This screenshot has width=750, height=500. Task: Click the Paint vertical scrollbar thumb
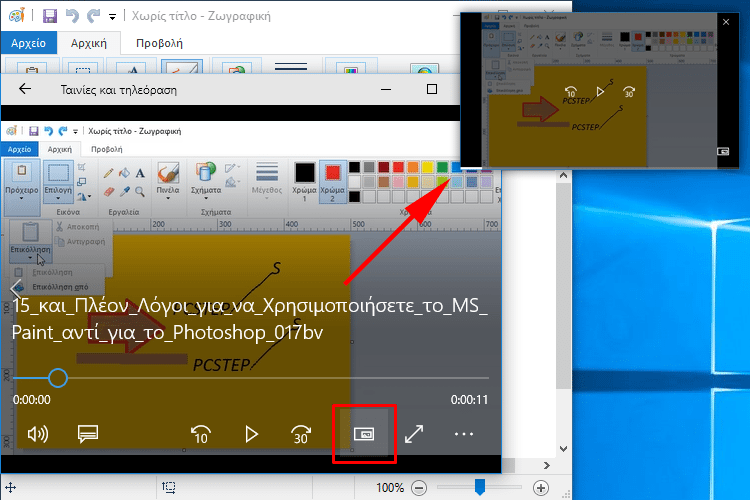pos(563,286)
